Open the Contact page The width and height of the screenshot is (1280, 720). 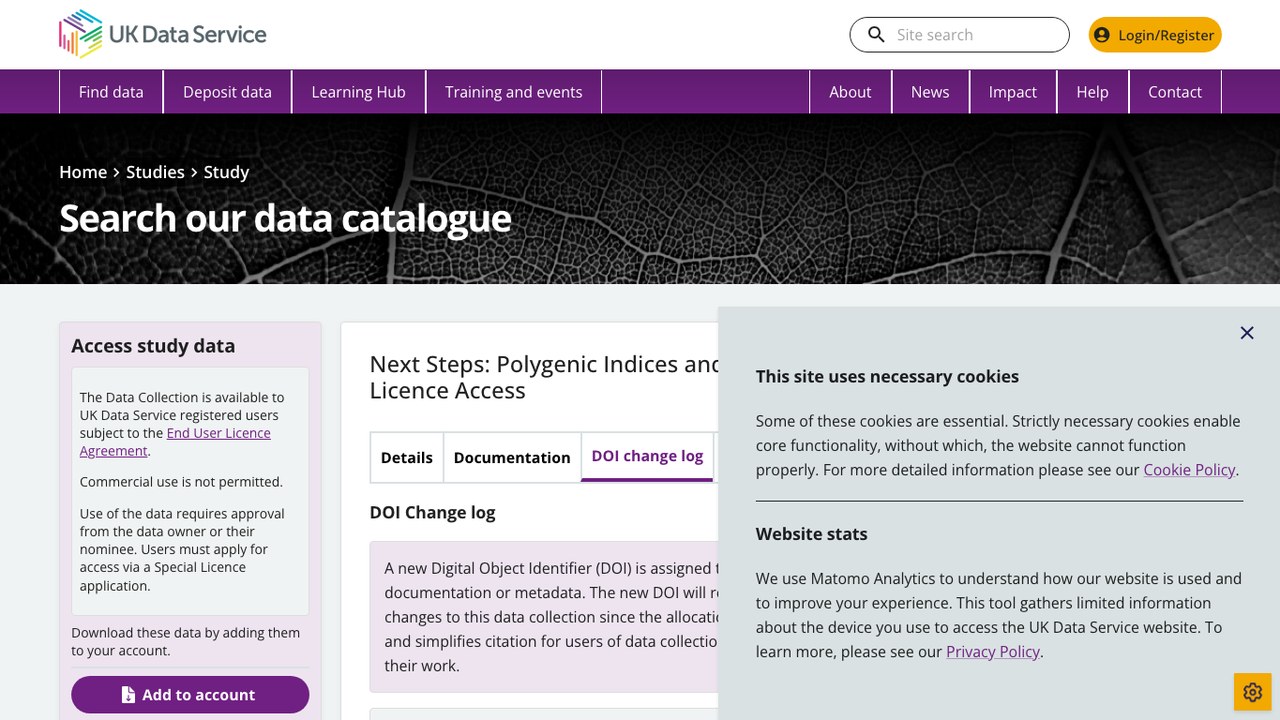tap(1175, 92)
